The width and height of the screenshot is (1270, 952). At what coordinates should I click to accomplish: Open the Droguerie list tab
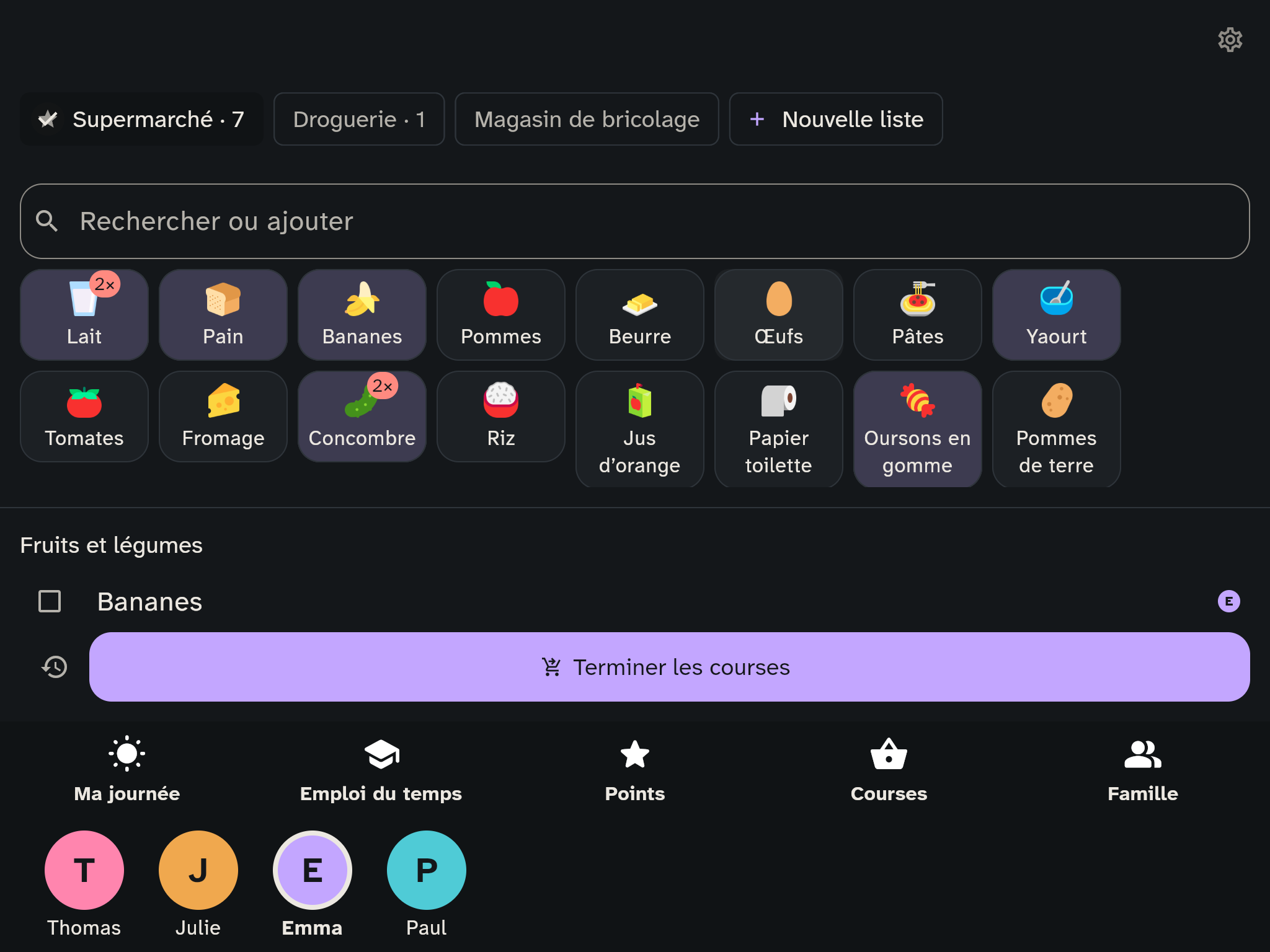359,119
